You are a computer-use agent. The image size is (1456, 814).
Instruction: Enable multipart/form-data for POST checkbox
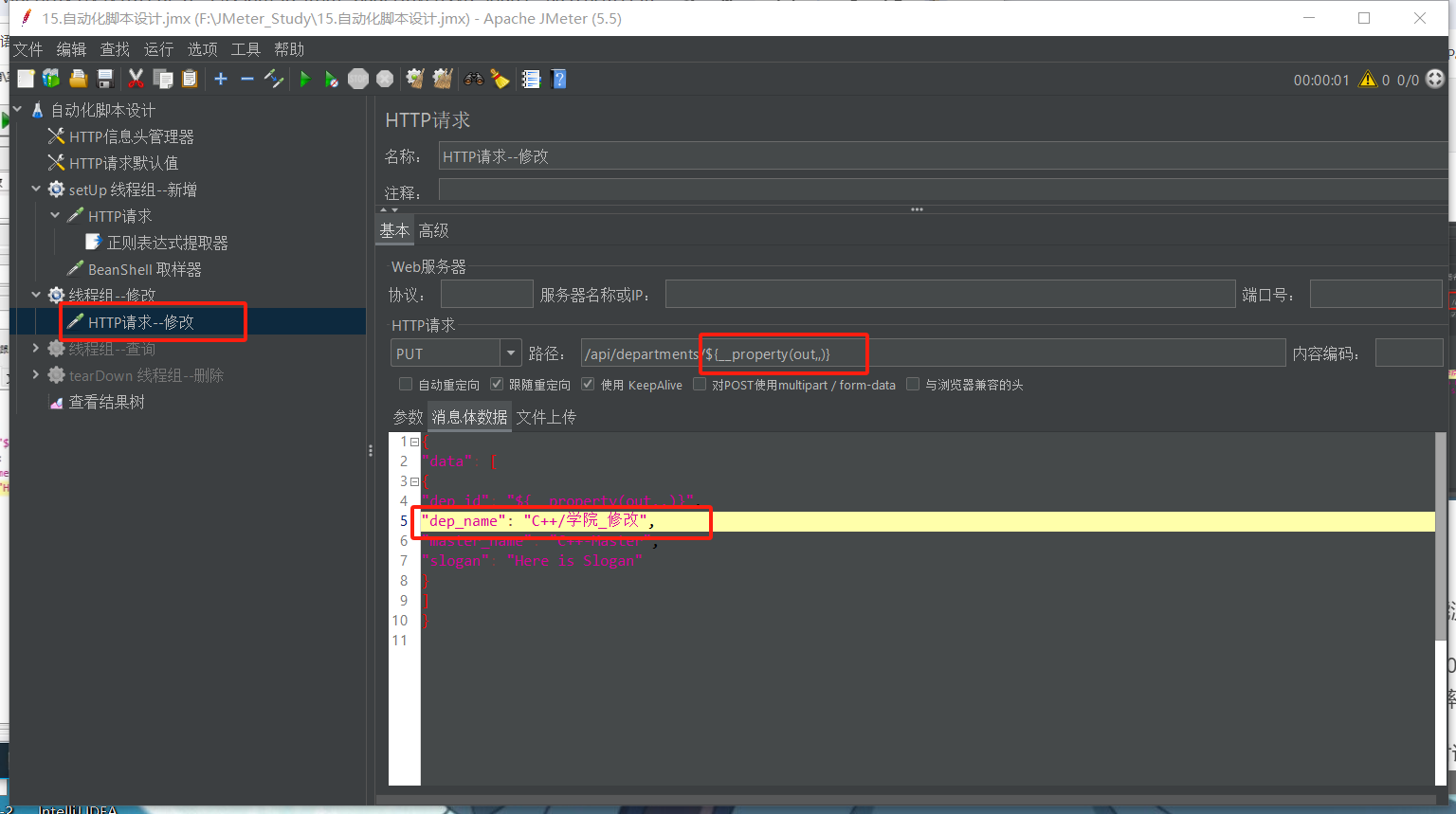[x=700, y=384]
